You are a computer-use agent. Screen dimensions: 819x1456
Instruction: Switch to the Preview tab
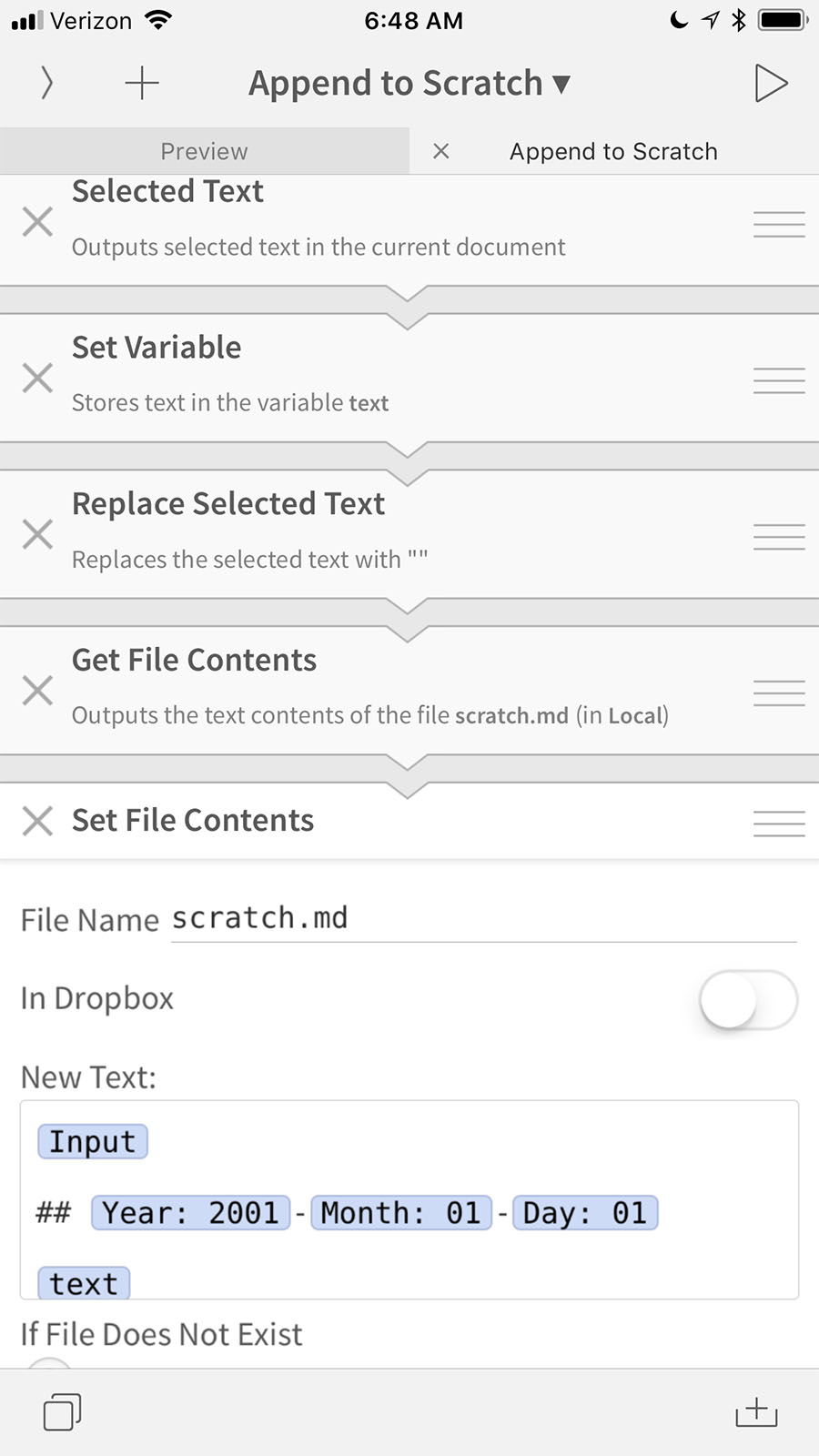(204, 151)
